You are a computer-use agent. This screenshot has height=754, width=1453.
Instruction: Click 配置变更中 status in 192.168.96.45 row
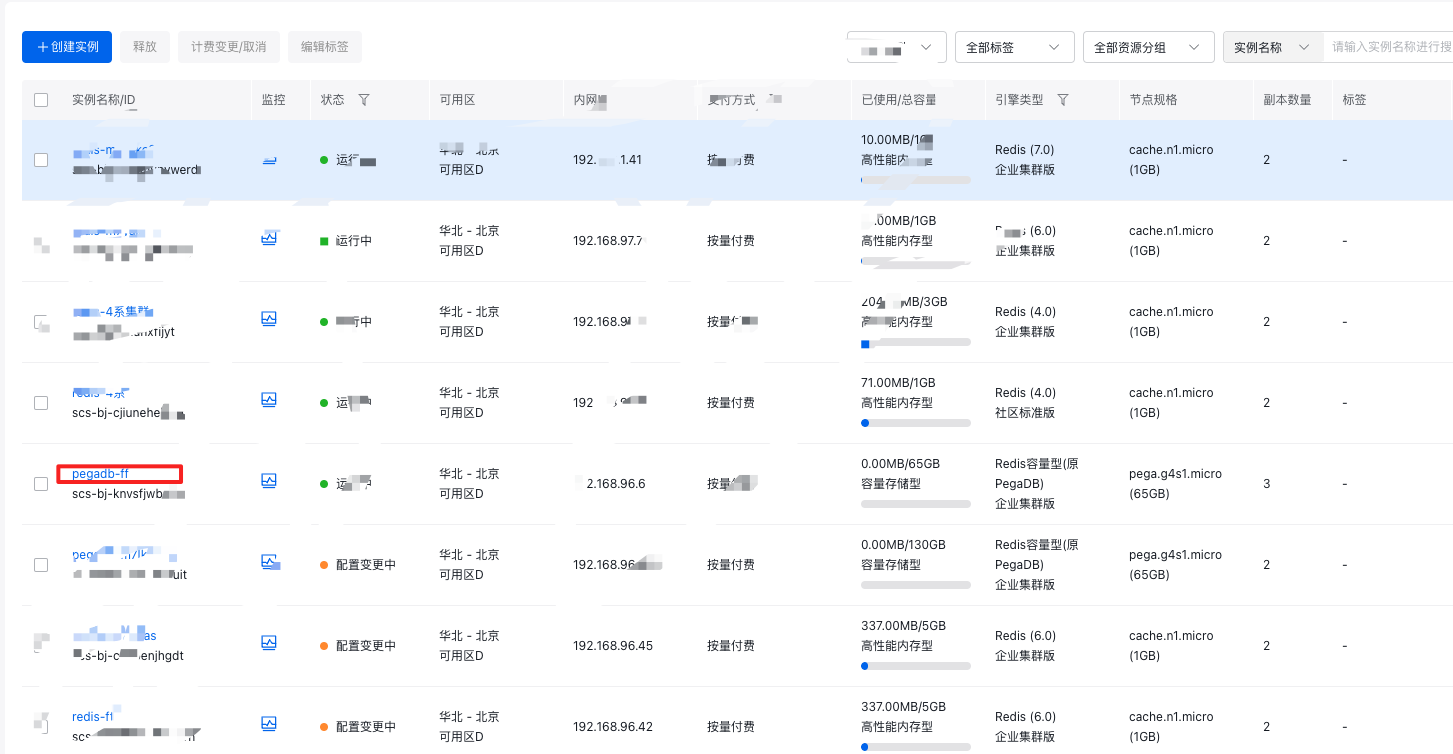pos(366,646)
